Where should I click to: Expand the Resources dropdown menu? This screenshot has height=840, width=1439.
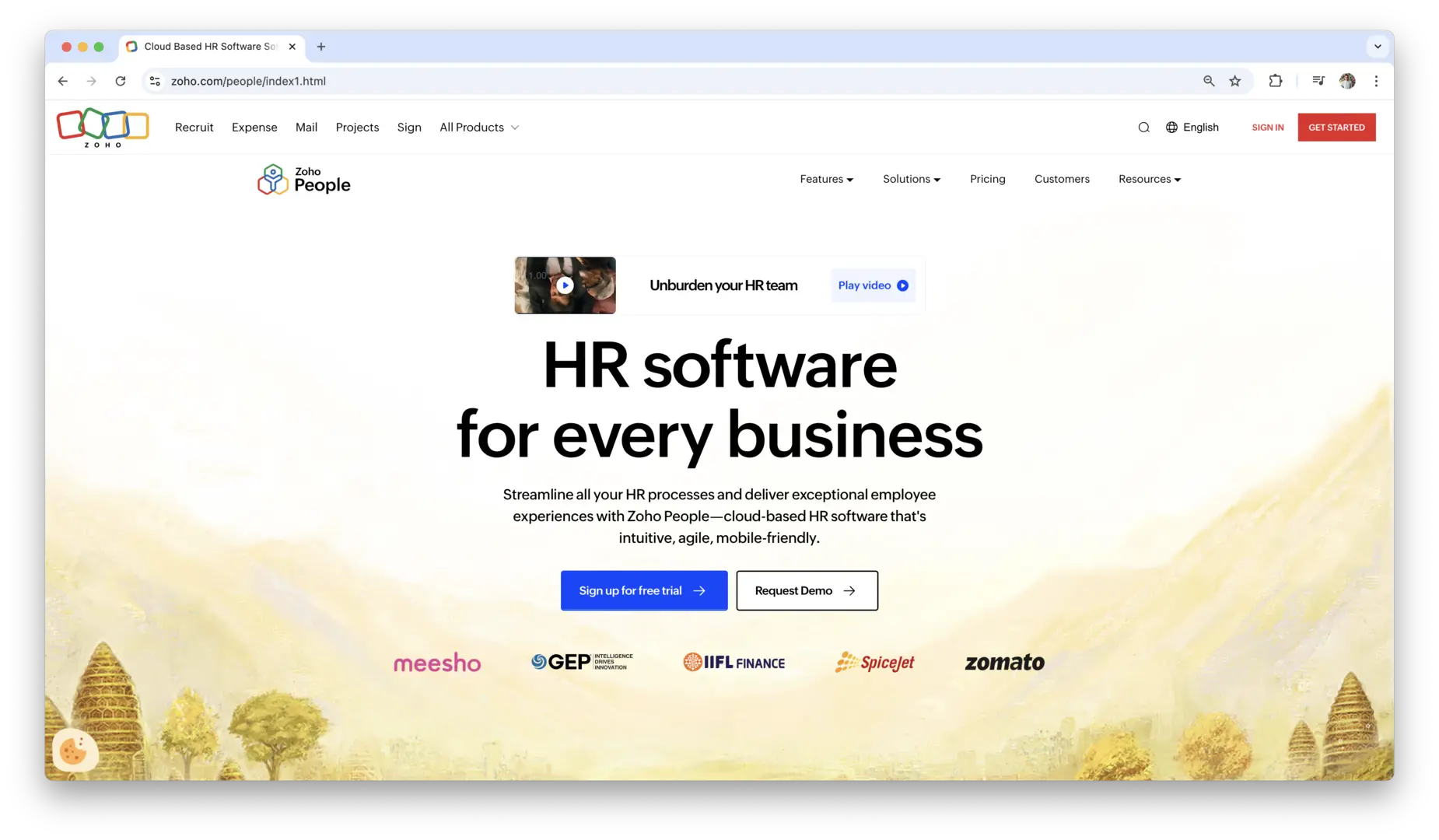click(x=1150, y=179)
